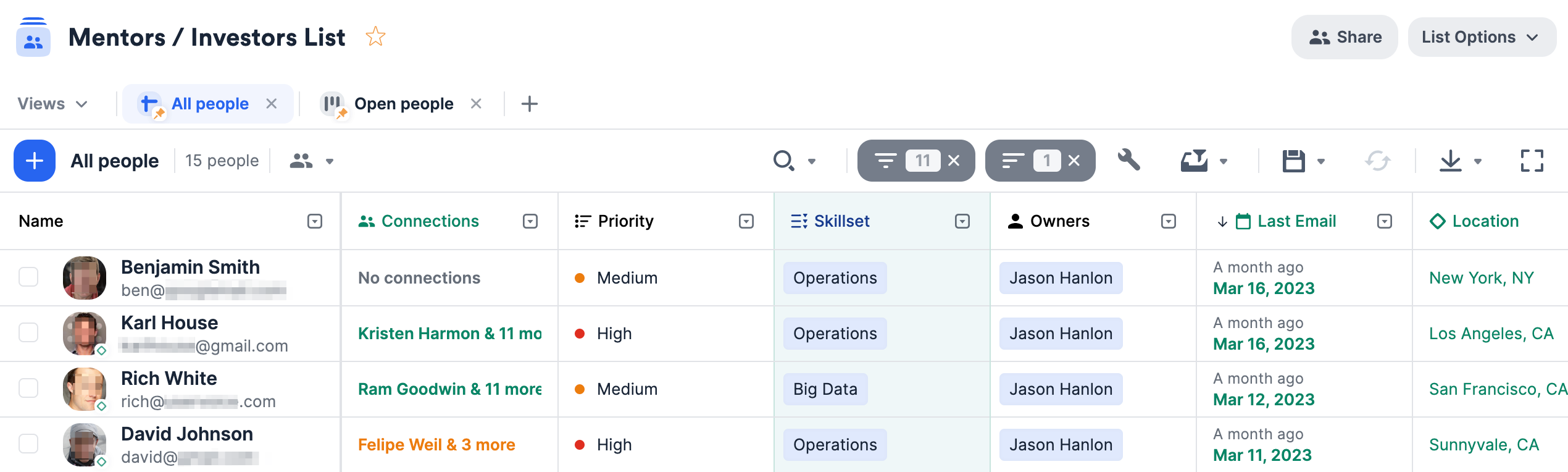Tick the checkbox for Rich White
The image size is (1568, 472).
coord(28,388)
